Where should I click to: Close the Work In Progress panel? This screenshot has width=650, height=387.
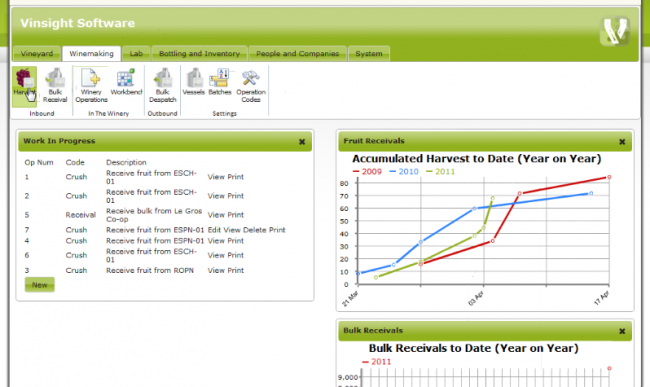pyautogui.click(x=302, y=142)
